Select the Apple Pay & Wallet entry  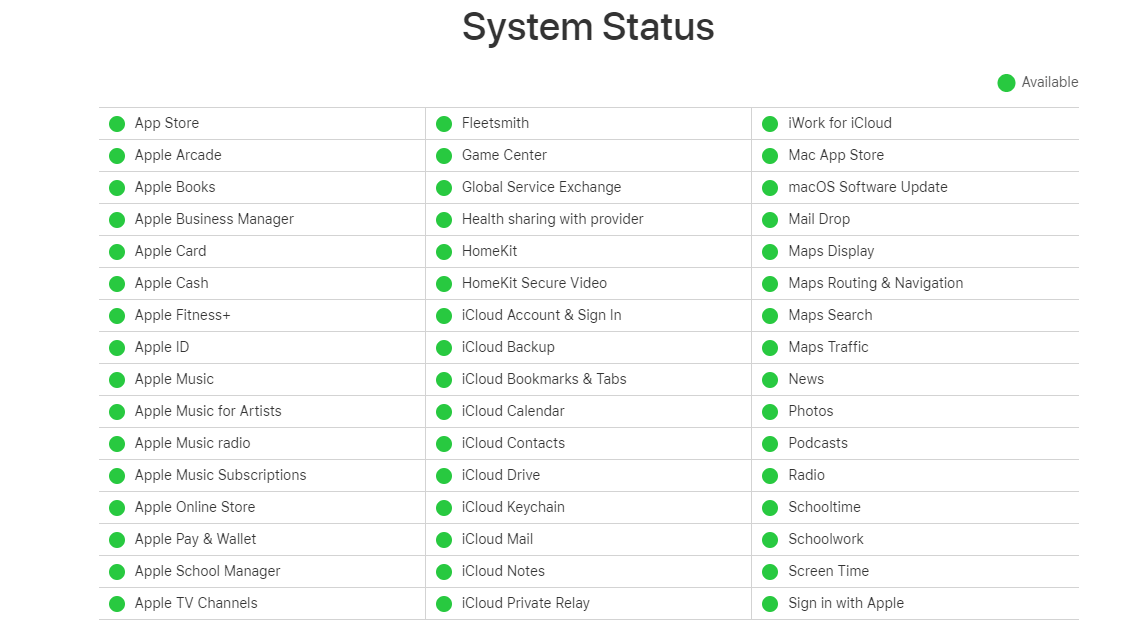[195, 539]
